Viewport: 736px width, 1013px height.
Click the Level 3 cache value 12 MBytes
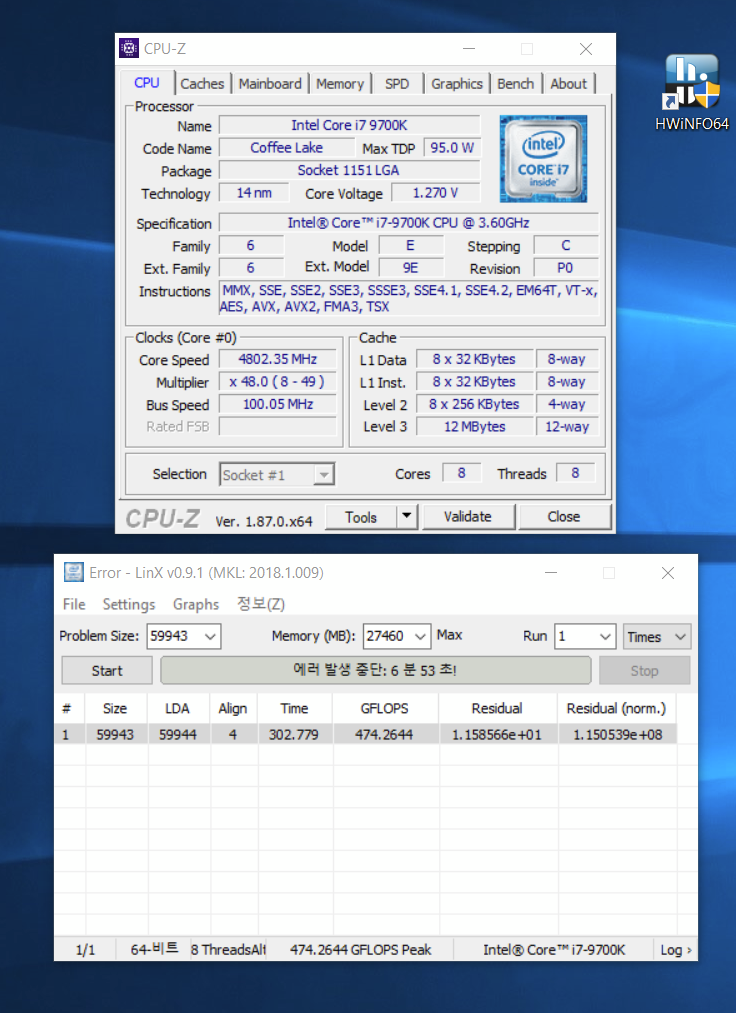[x=475, y=427]
